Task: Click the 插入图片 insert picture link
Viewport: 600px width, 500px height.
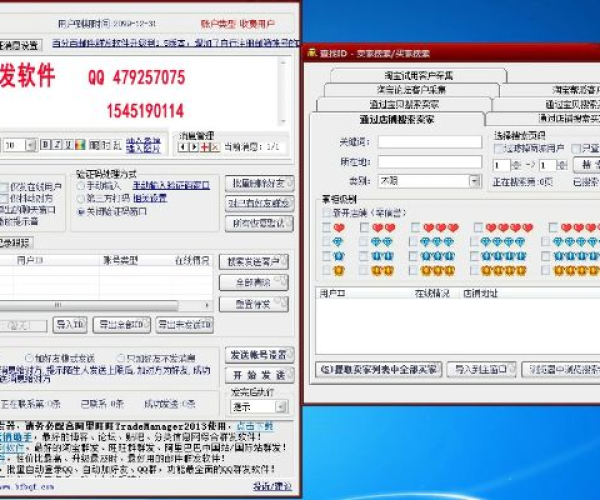Action: coord(143,149)
